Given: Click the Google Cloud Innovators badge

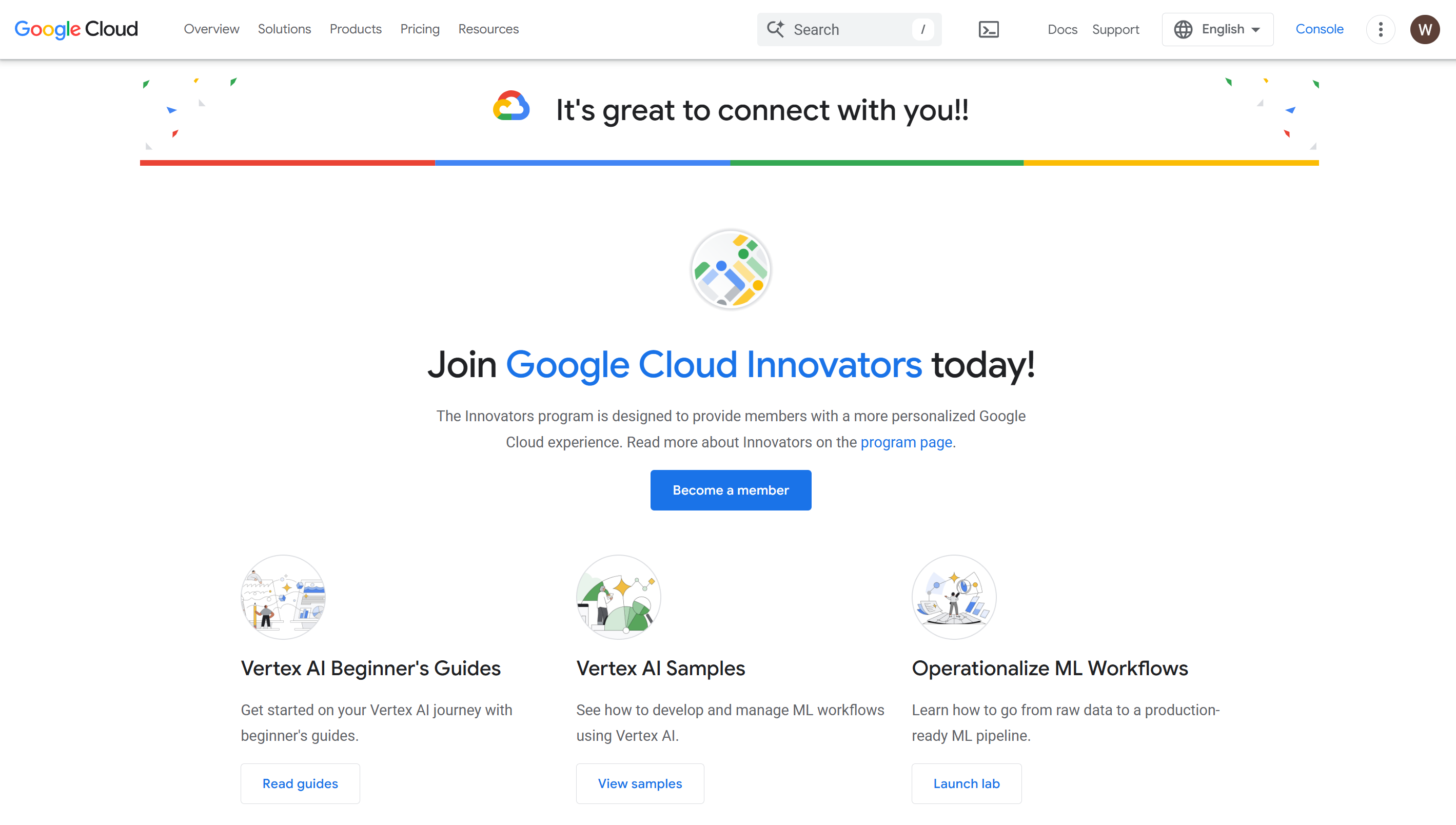Looking at the screenshot, I should click(731, 269).
